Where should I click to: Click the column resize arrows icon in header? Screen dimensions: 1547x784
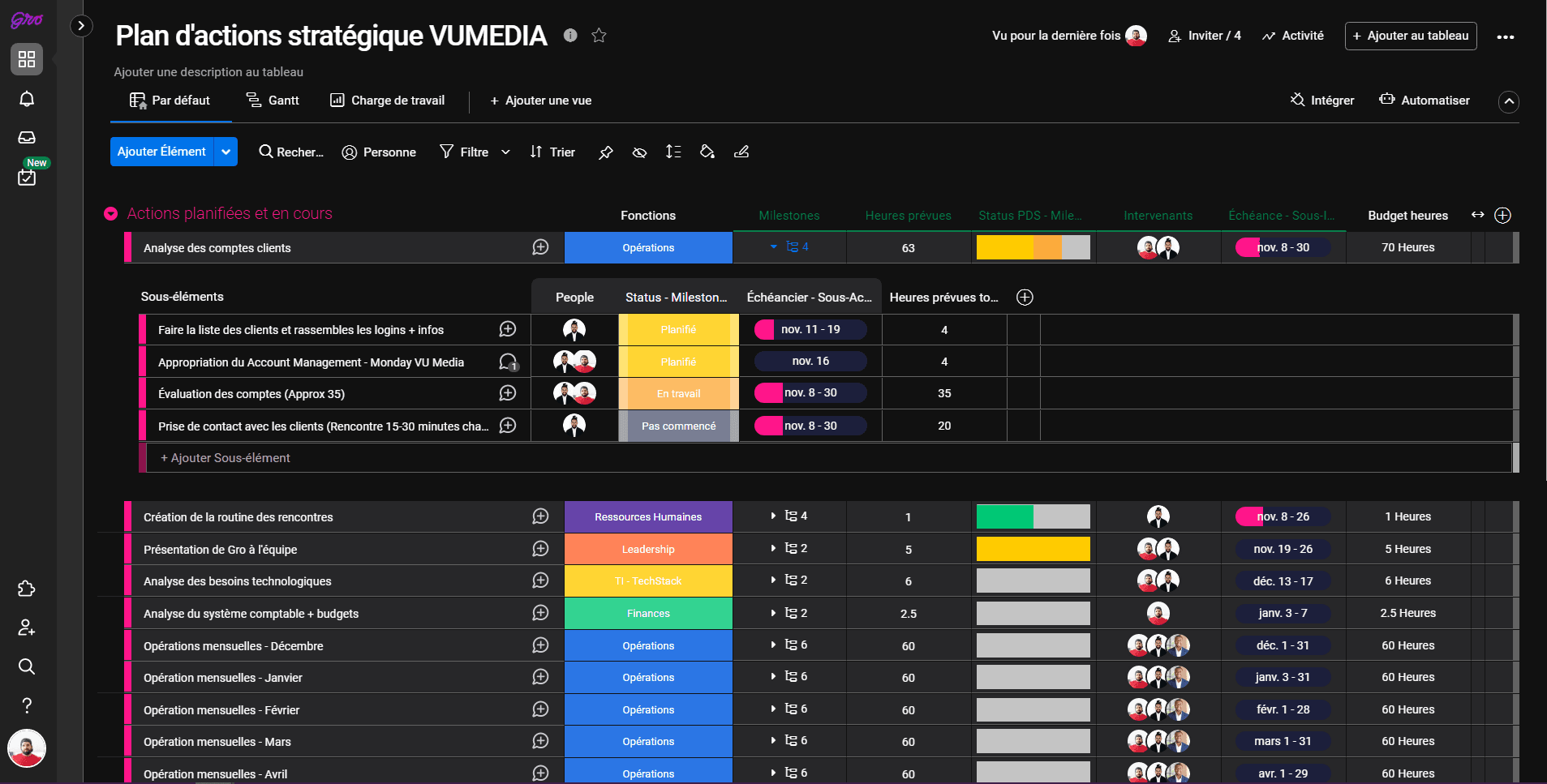1478,215
